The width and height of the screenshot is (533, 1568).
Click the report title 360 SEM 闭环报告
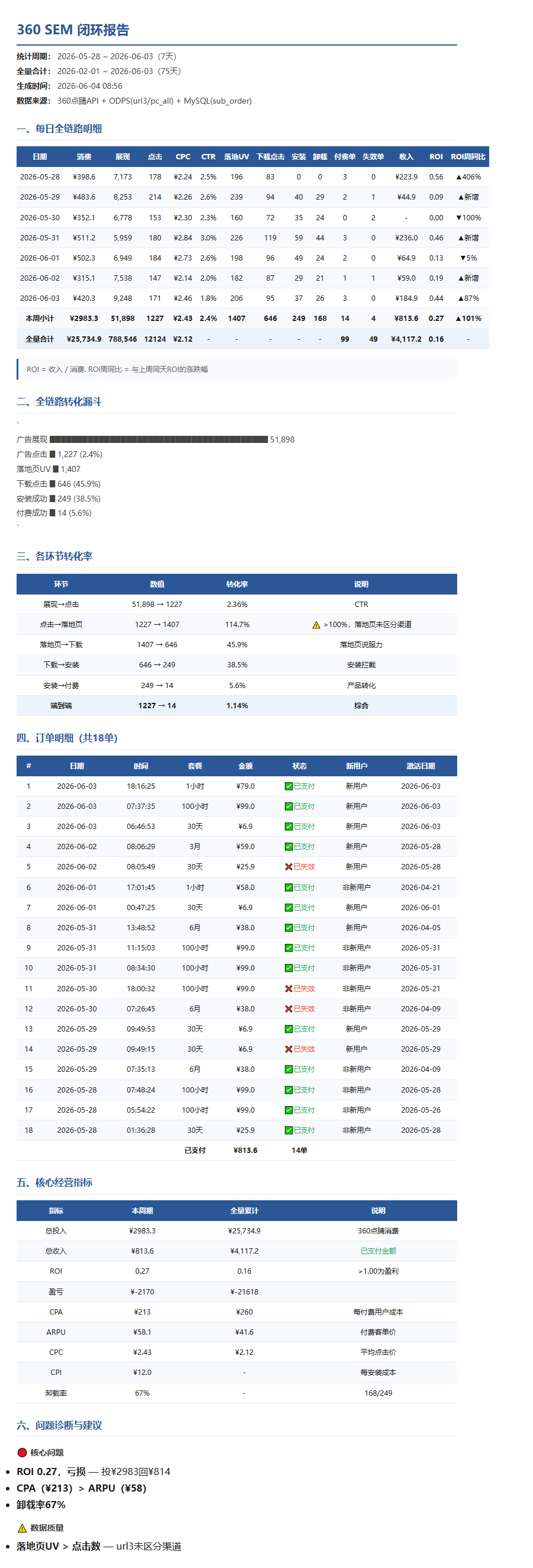point(73,30)
